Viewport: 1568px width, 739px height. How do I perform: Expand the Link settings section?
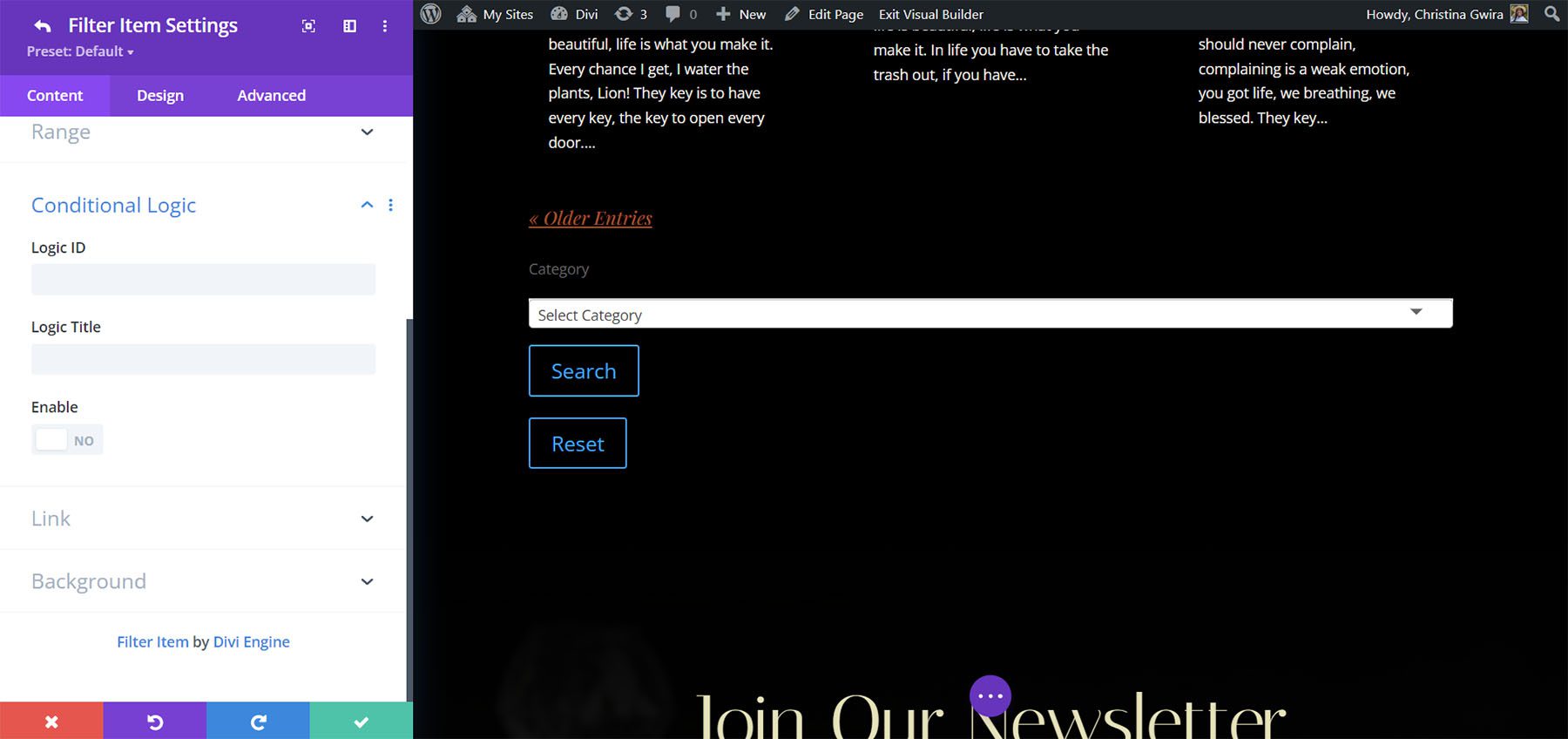coord(367,519)
